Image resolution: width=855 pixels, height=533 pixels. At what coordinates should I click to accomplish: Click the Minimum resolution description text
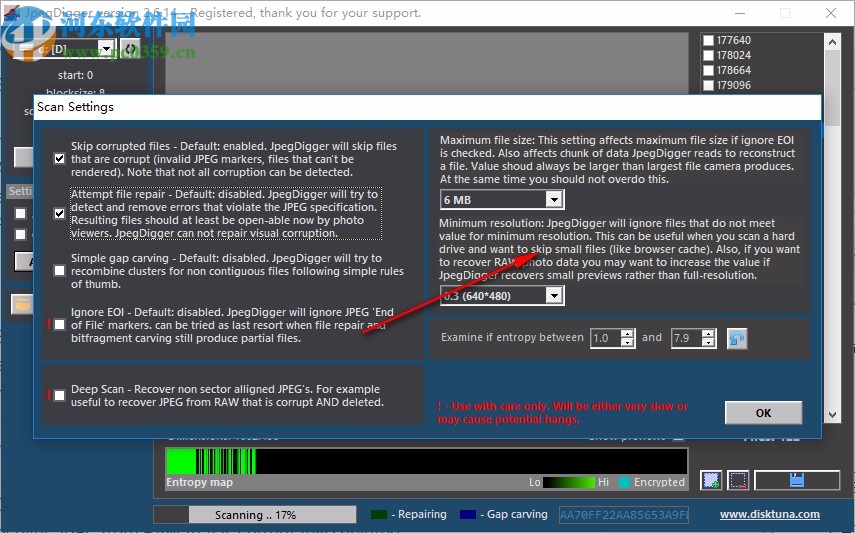tap(619, 249)
